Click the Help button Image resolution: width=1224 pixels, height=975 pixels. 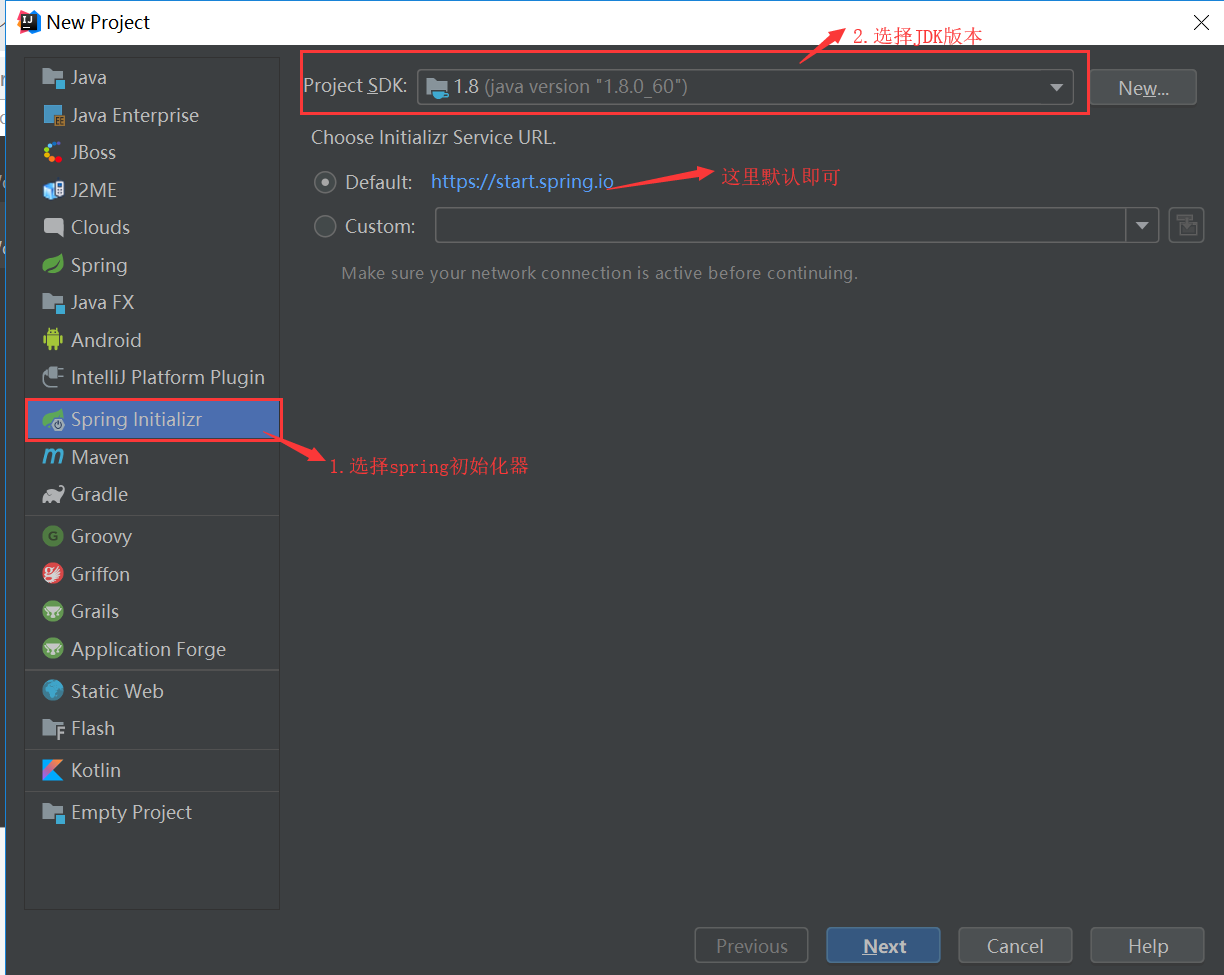(x=1148, y=946)
